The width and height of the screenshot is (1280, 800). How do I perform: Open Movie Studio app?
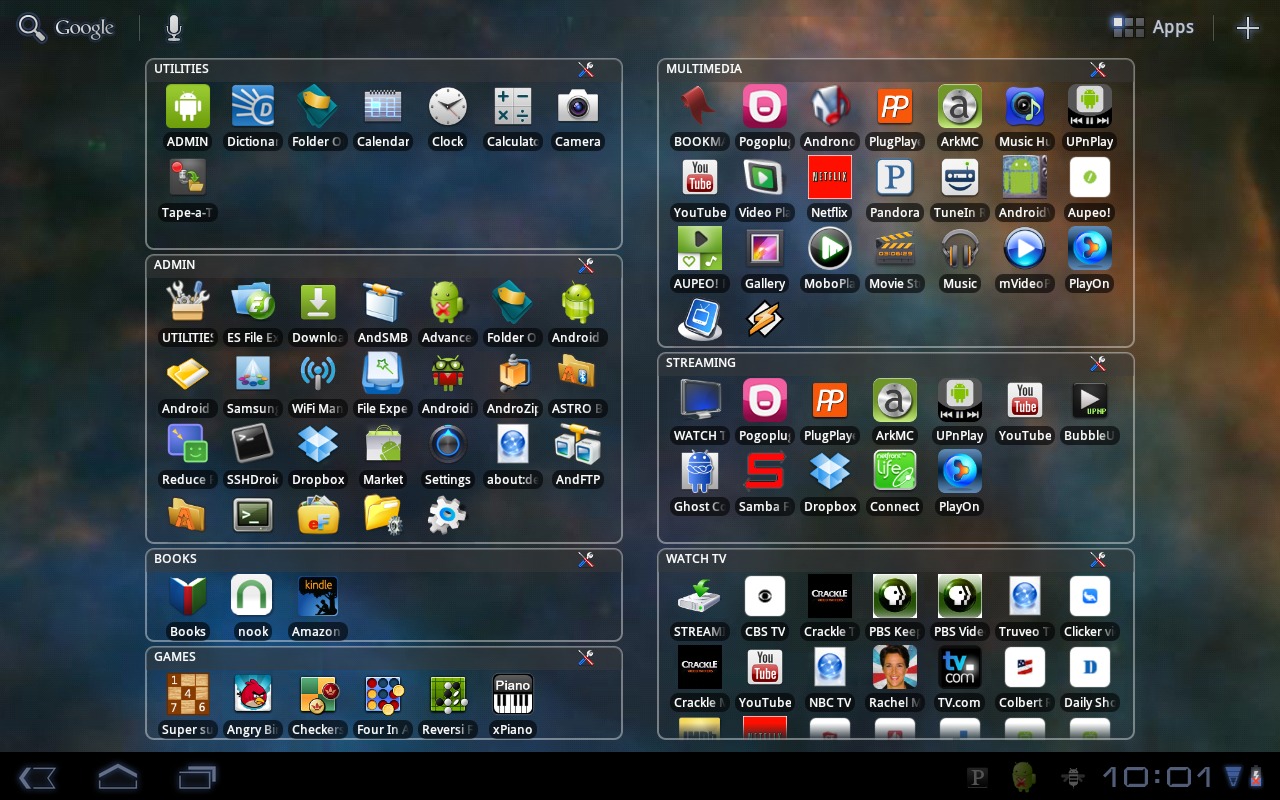[895, 259]
